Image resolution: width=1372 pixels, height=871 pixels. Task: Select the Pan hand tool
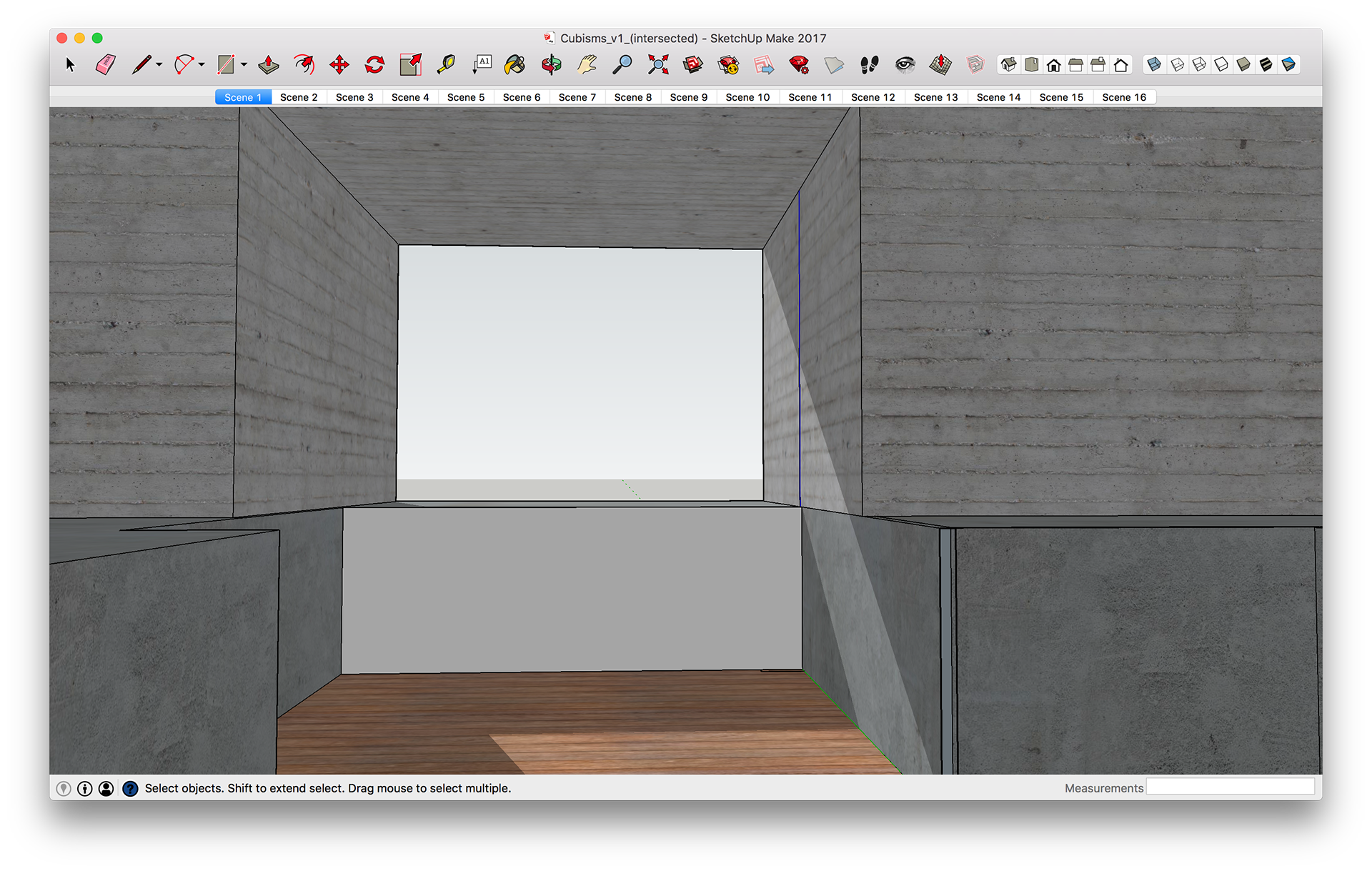[587, 65]
